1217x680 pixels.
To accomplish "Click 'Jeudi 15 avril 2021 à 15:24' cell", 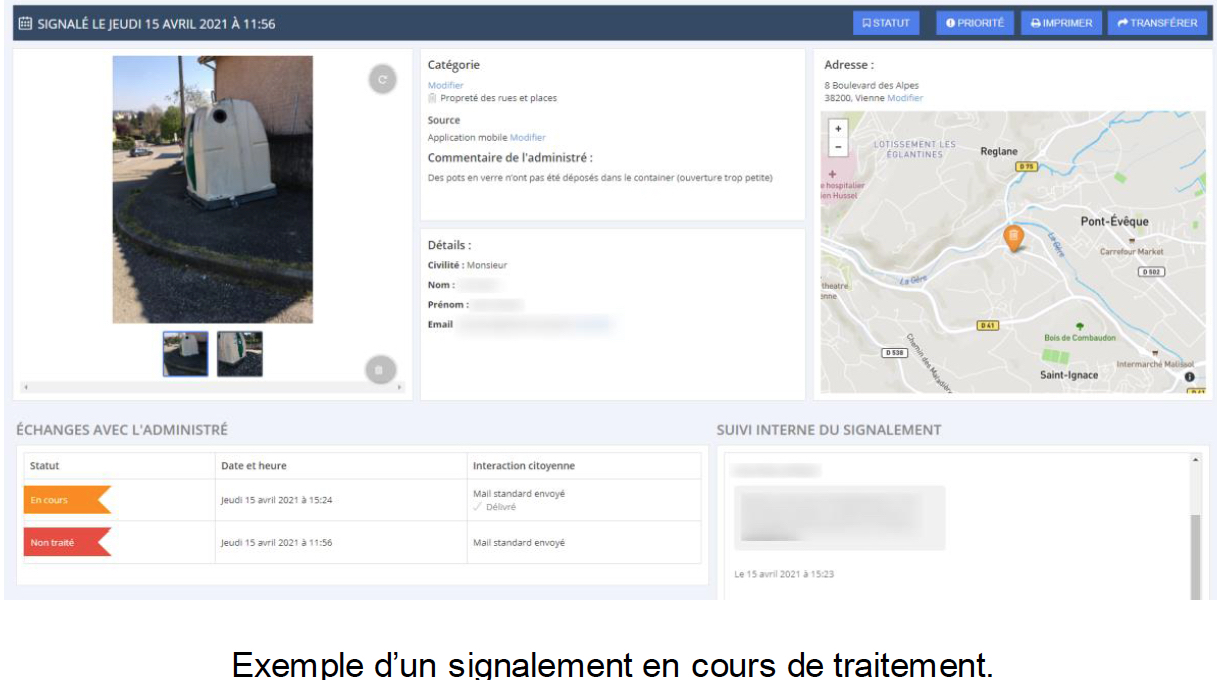I will (x=277, y=500).
